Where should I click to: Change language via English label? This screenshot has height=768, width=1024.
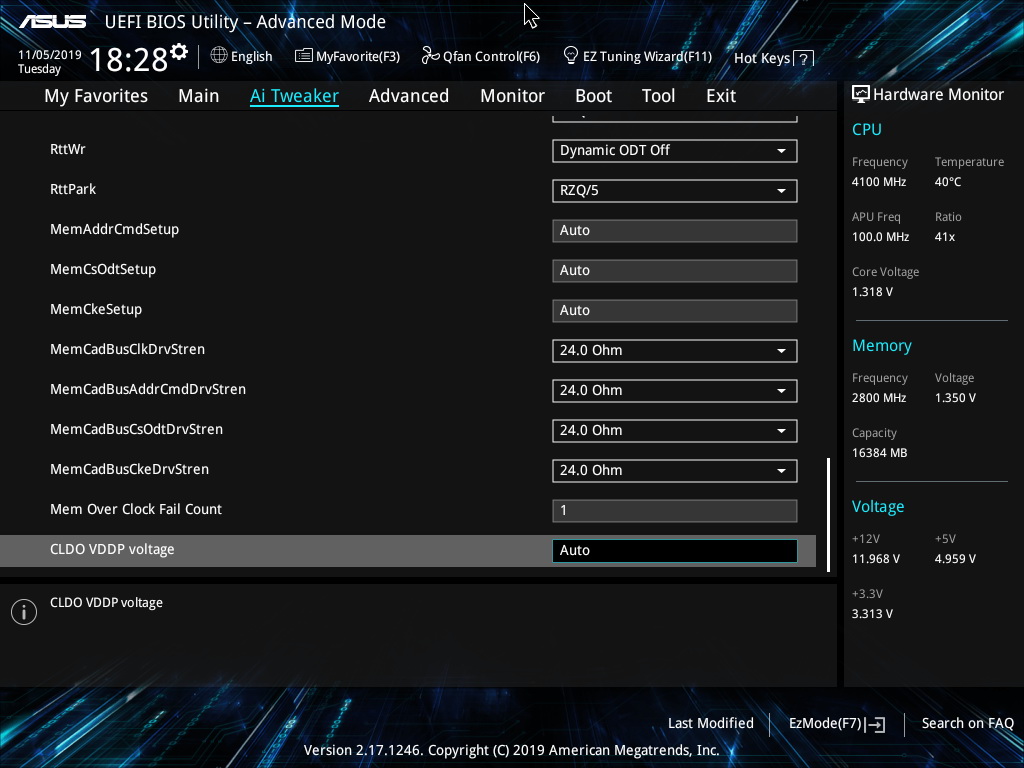click(x=251, y=56)
